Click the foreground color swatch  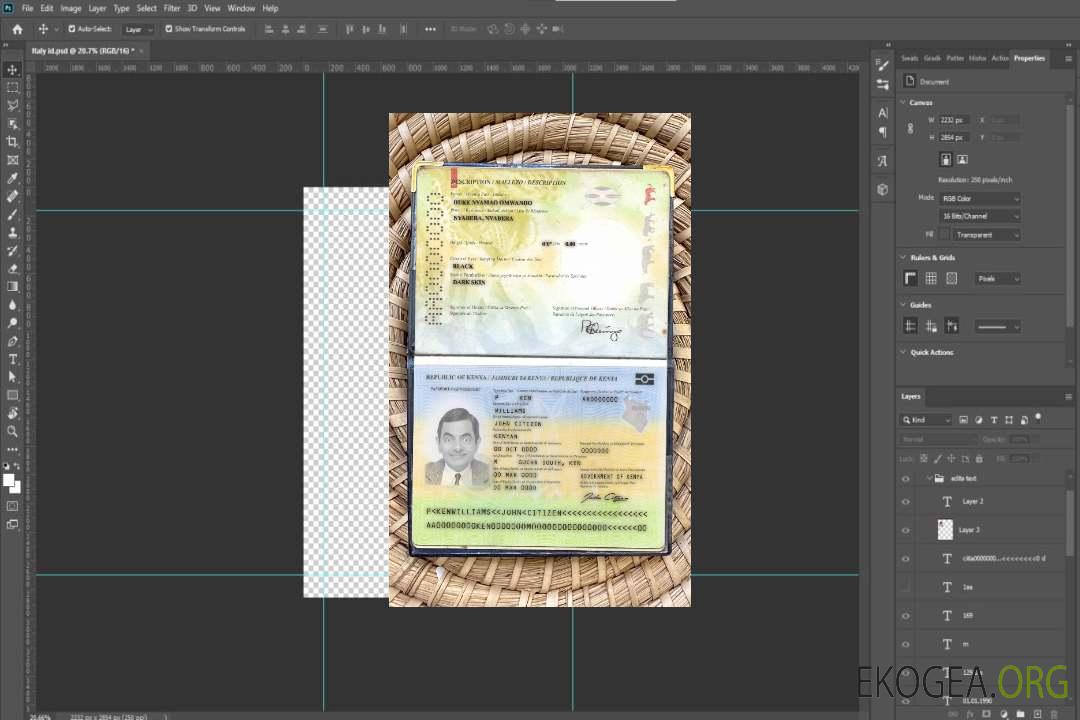pos(8,480)
